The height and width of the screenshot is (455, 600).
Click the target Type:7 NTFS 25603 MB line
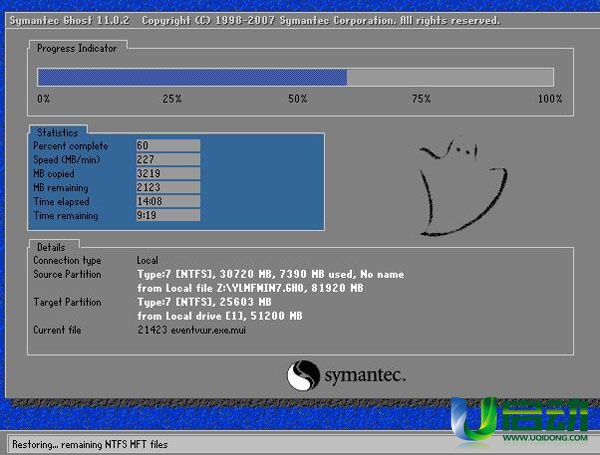coord(204,302)
